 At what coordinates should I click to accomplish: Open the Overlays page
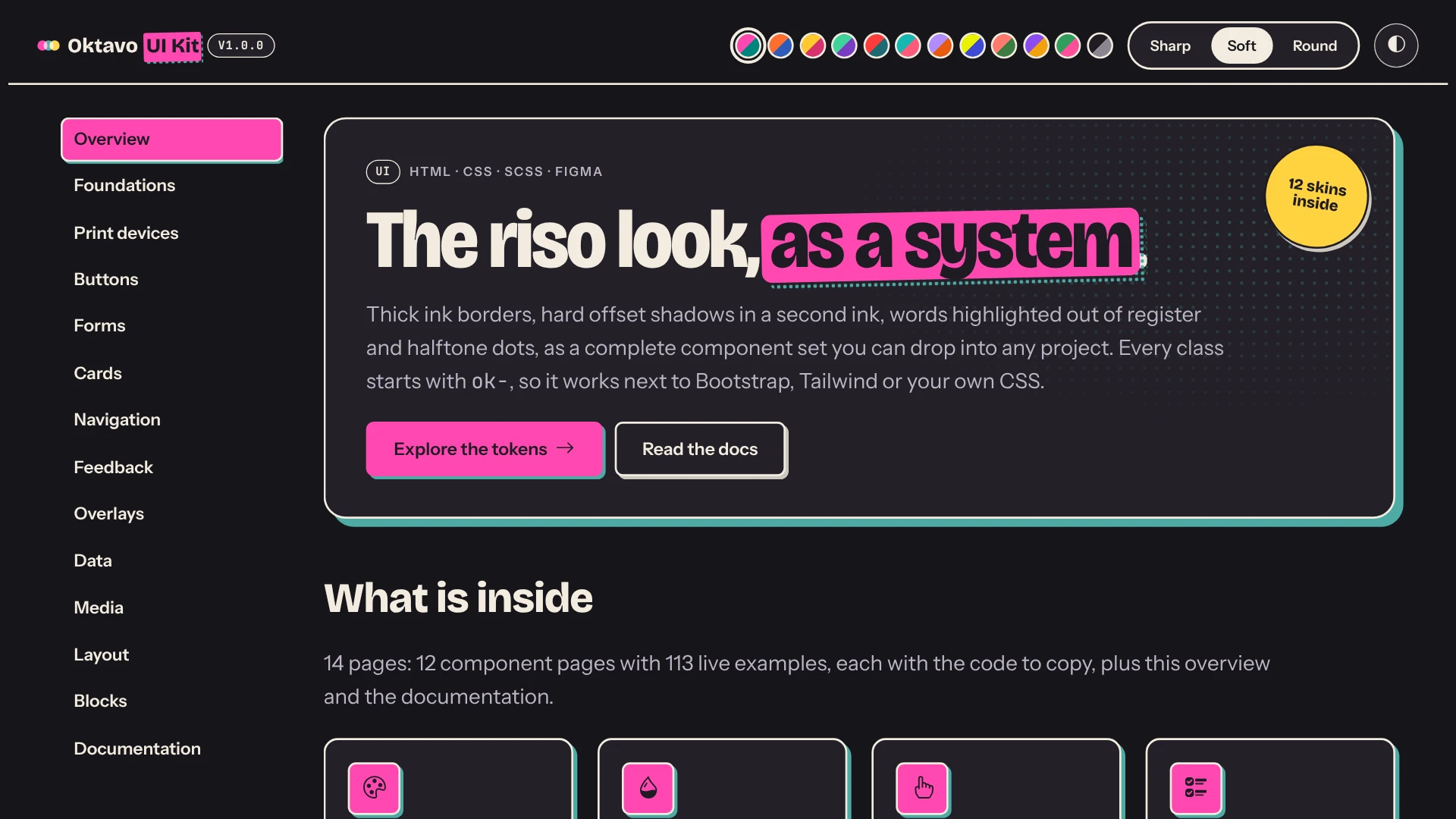point(171,513)
